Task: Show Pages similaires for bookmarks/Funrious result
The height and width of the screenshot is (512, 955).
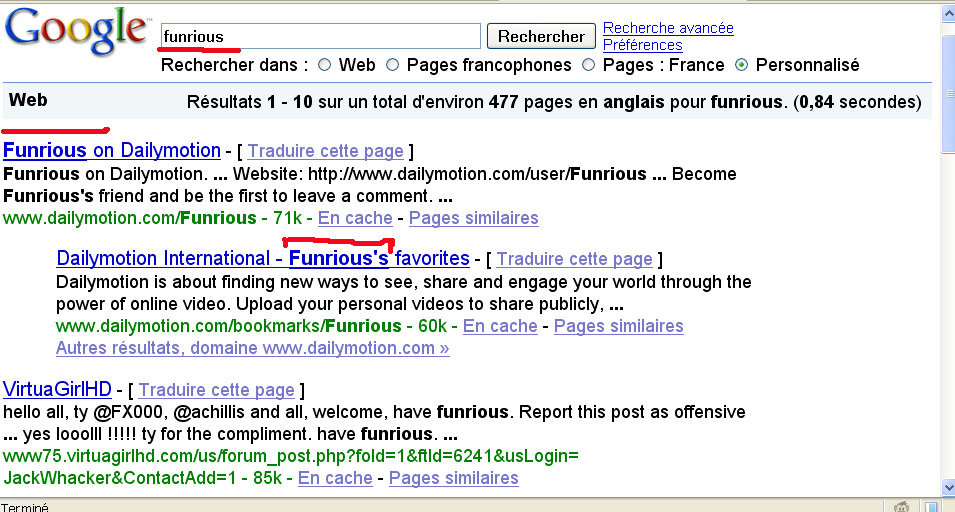Action: coord(618,326)
